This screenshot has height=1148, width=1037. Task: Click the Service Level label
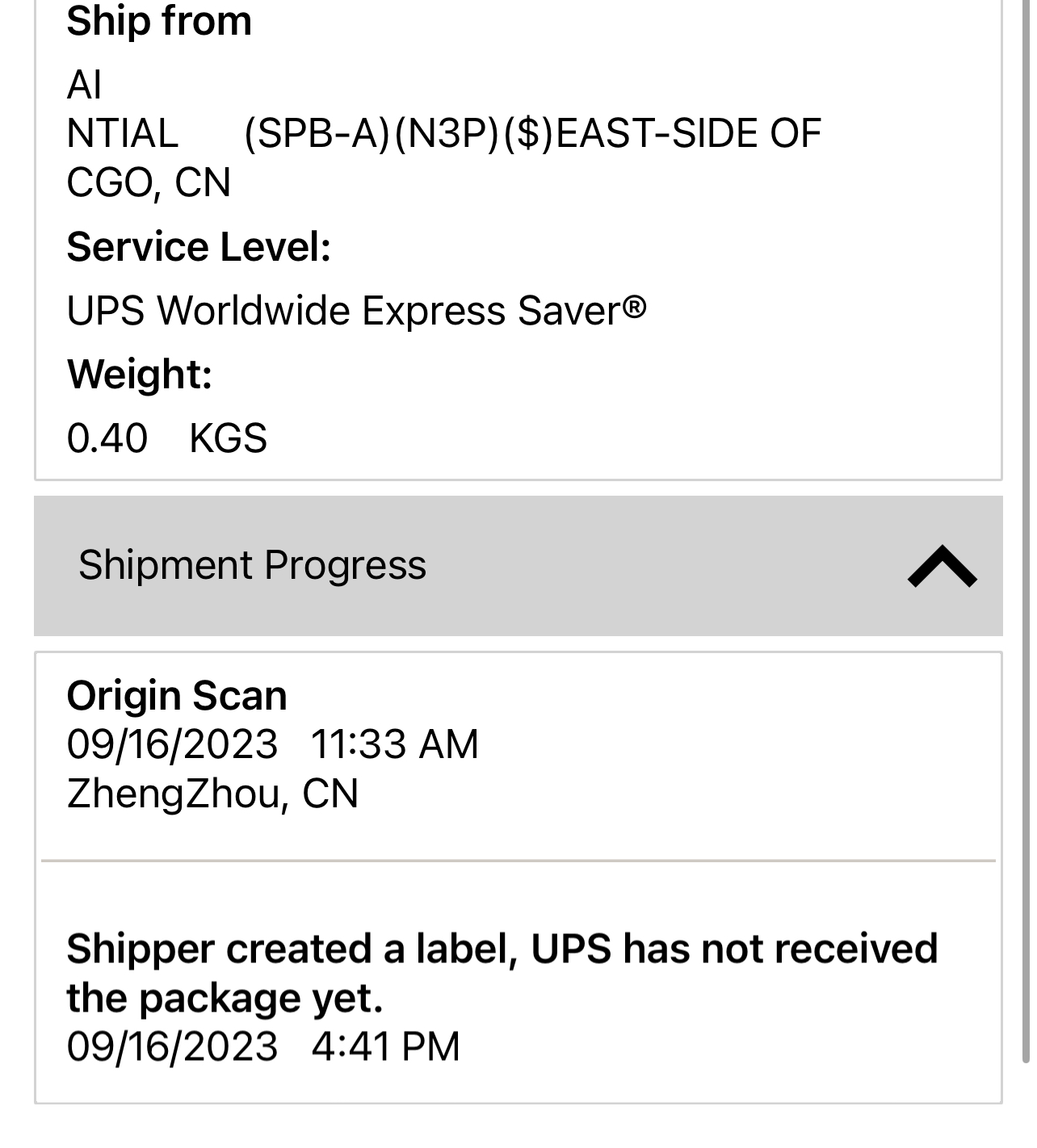(x=199, y=247)
